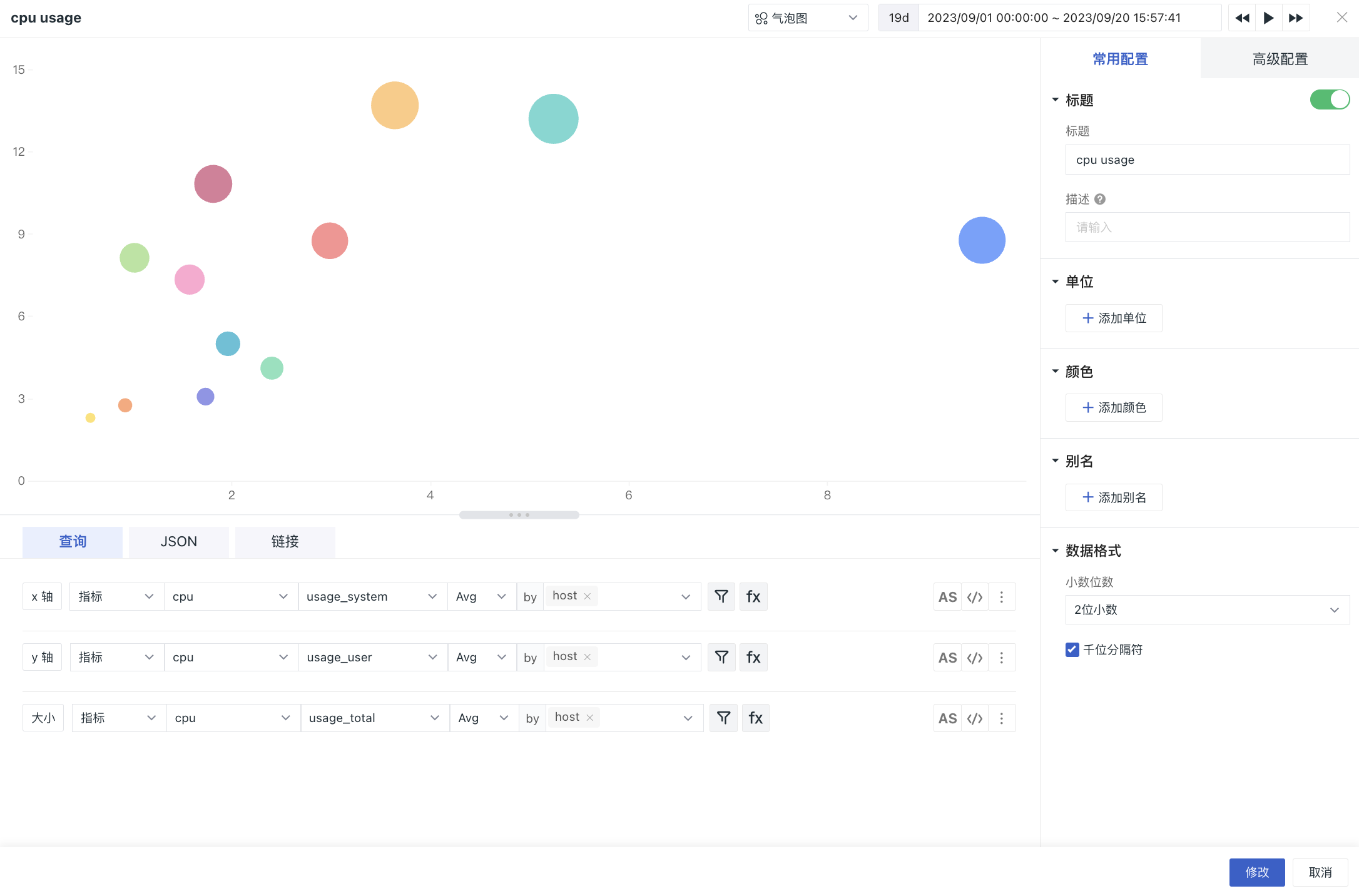Collapse the 颜色 section
Screen dimensions: 1359x896
(x=1056, y=372)
